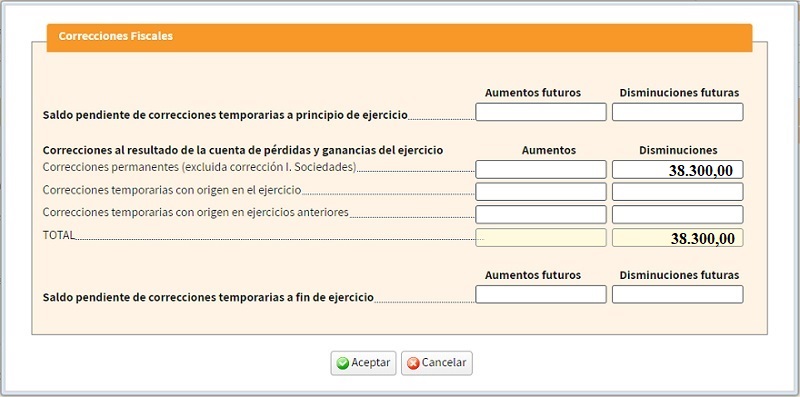Select Disminuciones futuras field at fin de ejercicio
The width and height of the screenshot is (800, 397).
tap(678, 294)
